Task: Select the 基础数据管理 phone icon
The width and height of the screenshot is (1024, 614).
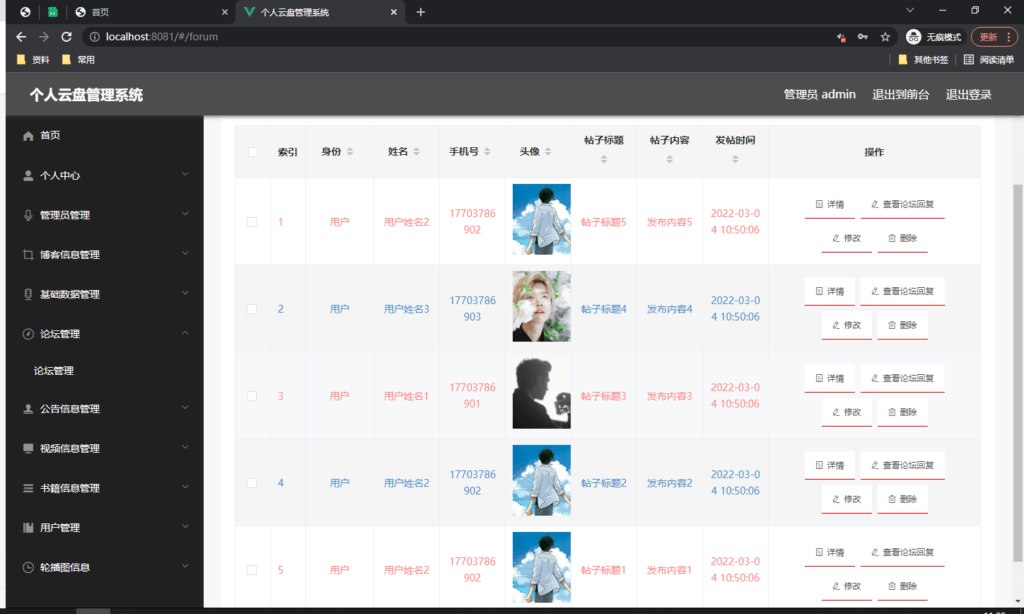Action: pos(25,294)
